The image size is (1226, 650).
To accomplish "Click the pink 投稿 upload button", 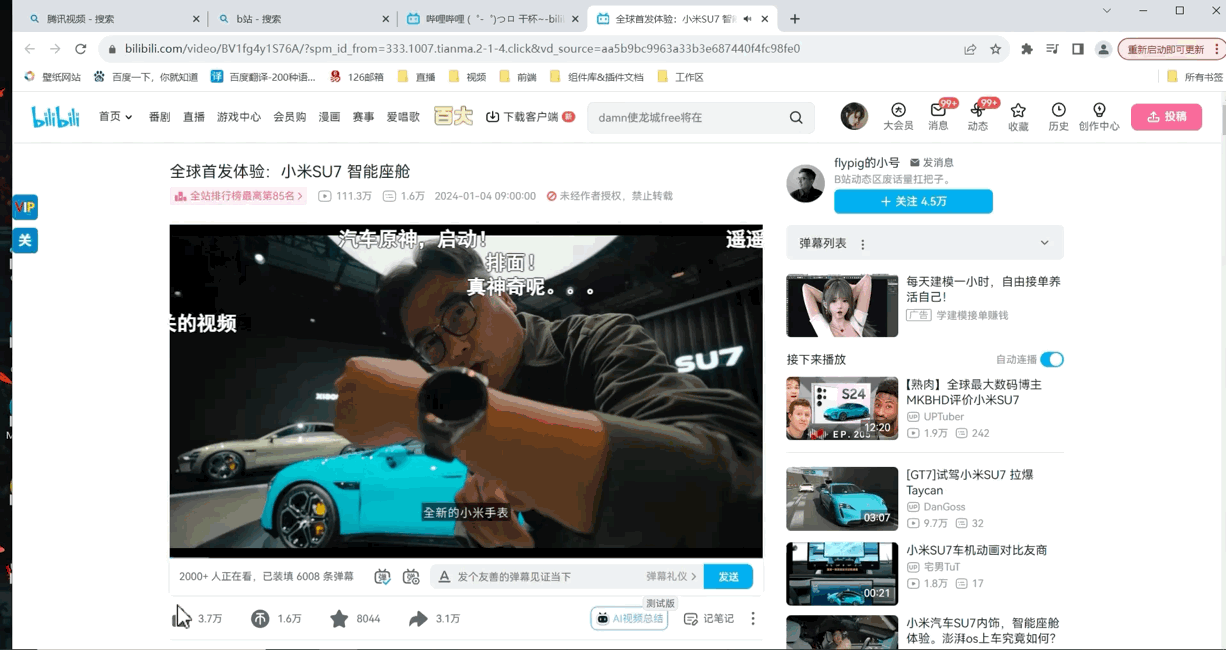I will coord(1166,117).
